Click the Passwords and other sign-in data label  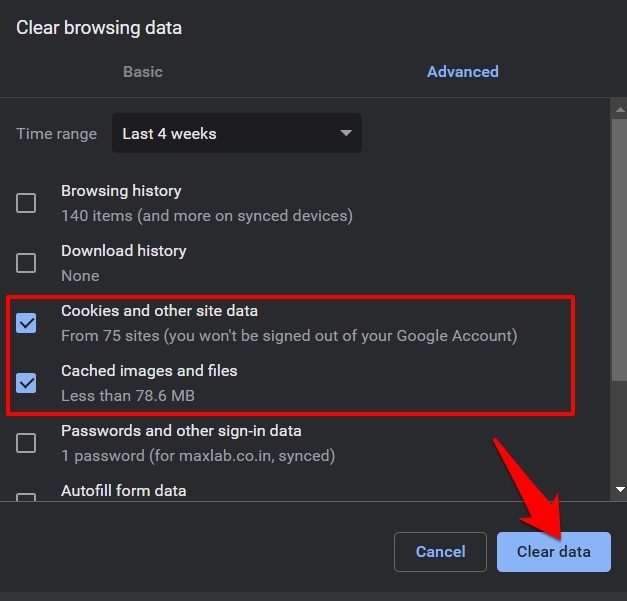click(181, 431)
